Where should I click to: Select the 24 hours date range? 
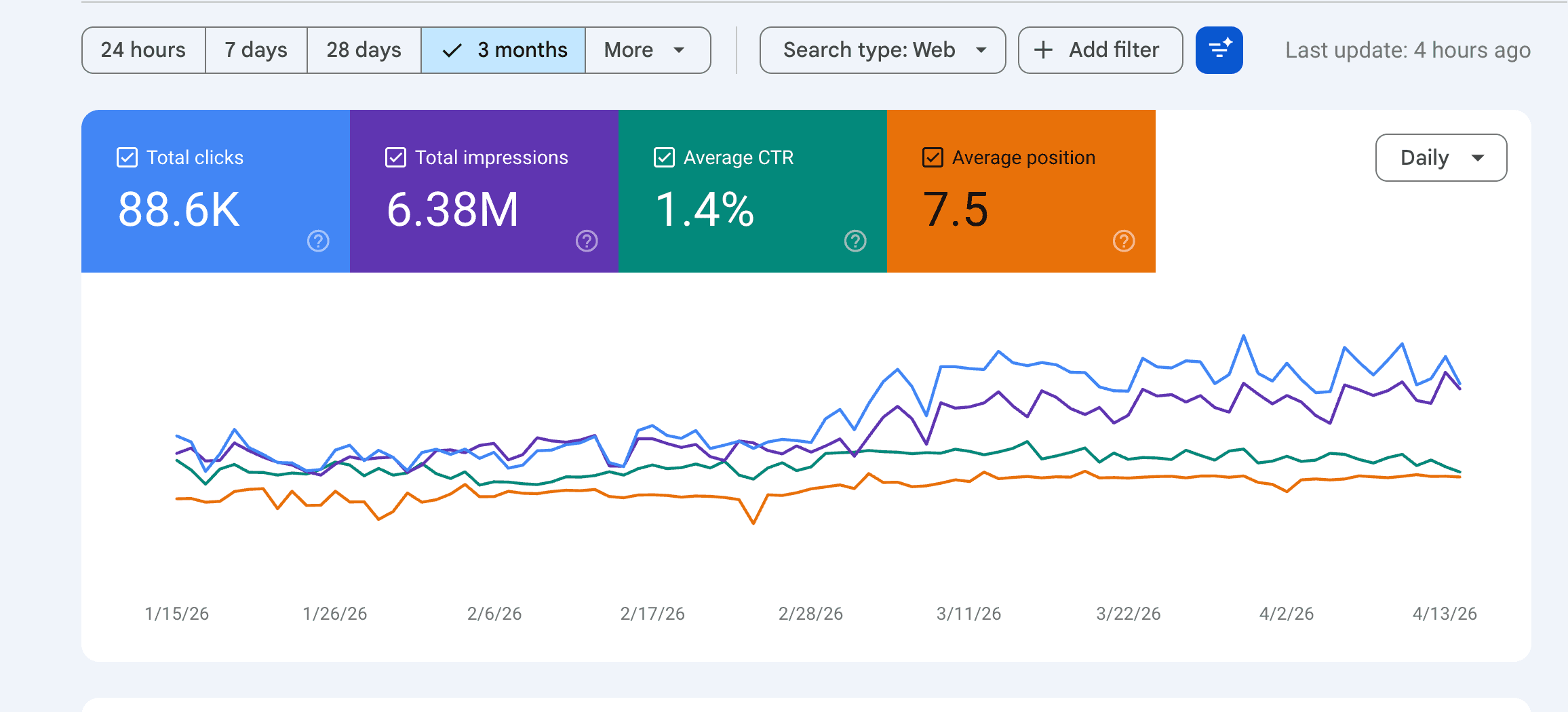(143, 50)
